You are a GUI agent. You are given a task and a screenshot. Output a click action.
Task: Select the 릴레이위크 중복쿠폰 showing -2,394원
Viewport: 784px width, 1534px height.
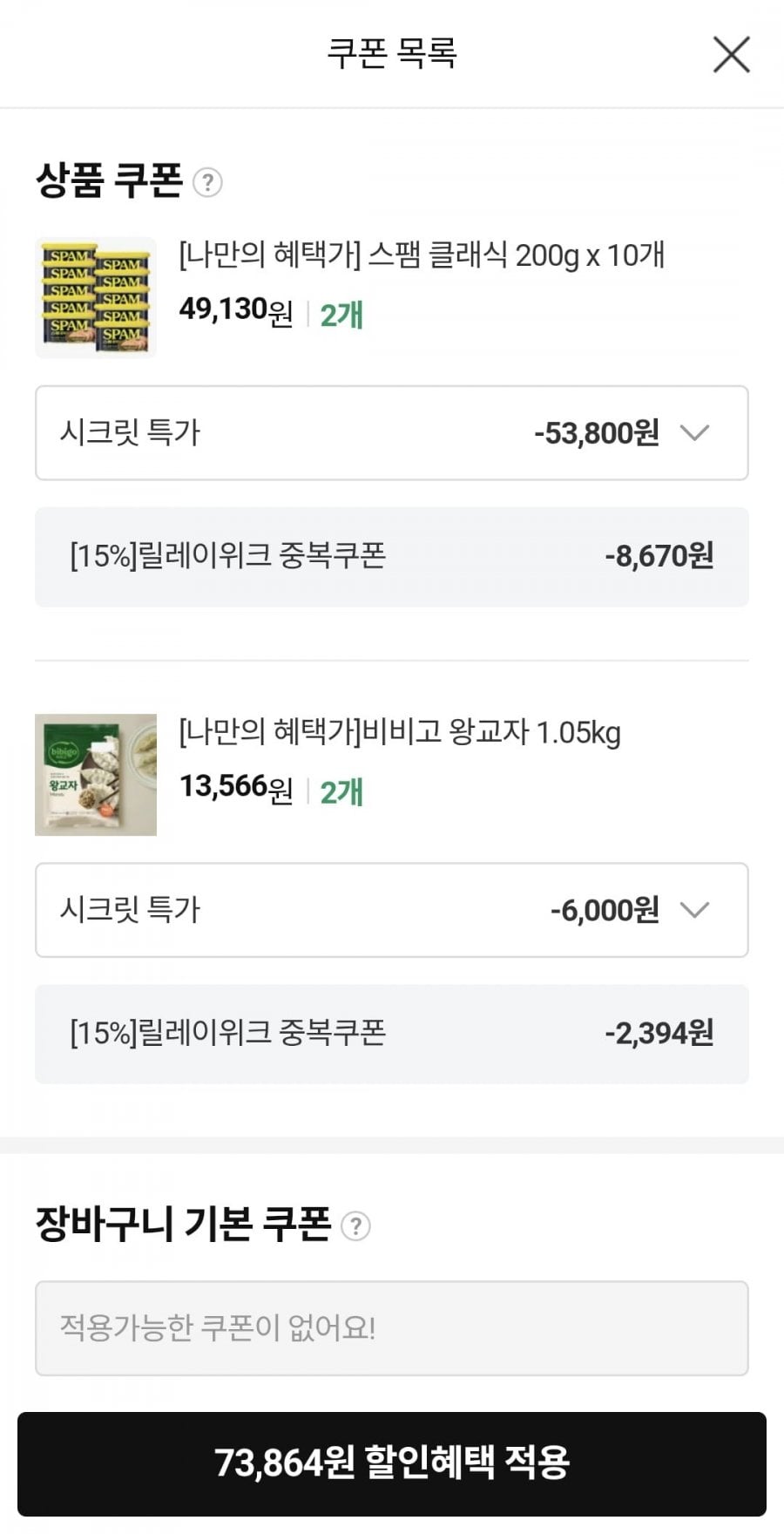tap(391, 1034)
